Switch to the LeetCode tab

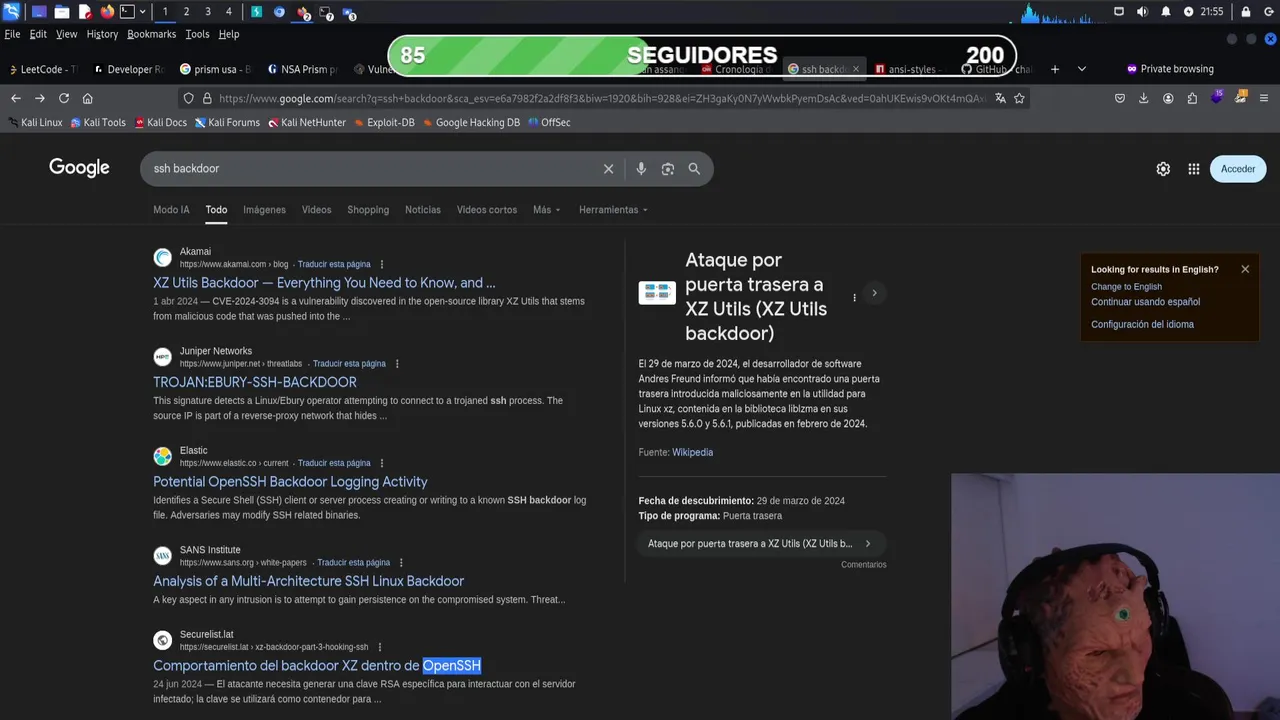[43, 69]
